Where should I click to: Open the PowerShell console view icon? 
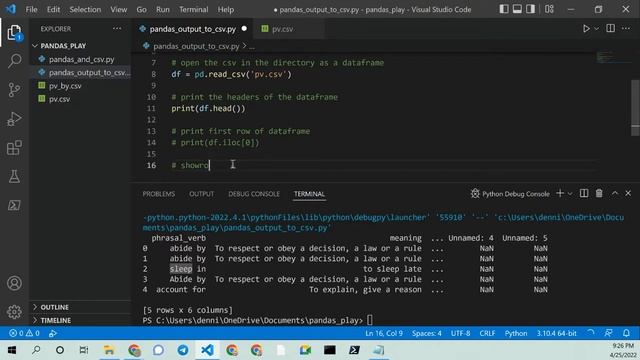pos(14,205)
